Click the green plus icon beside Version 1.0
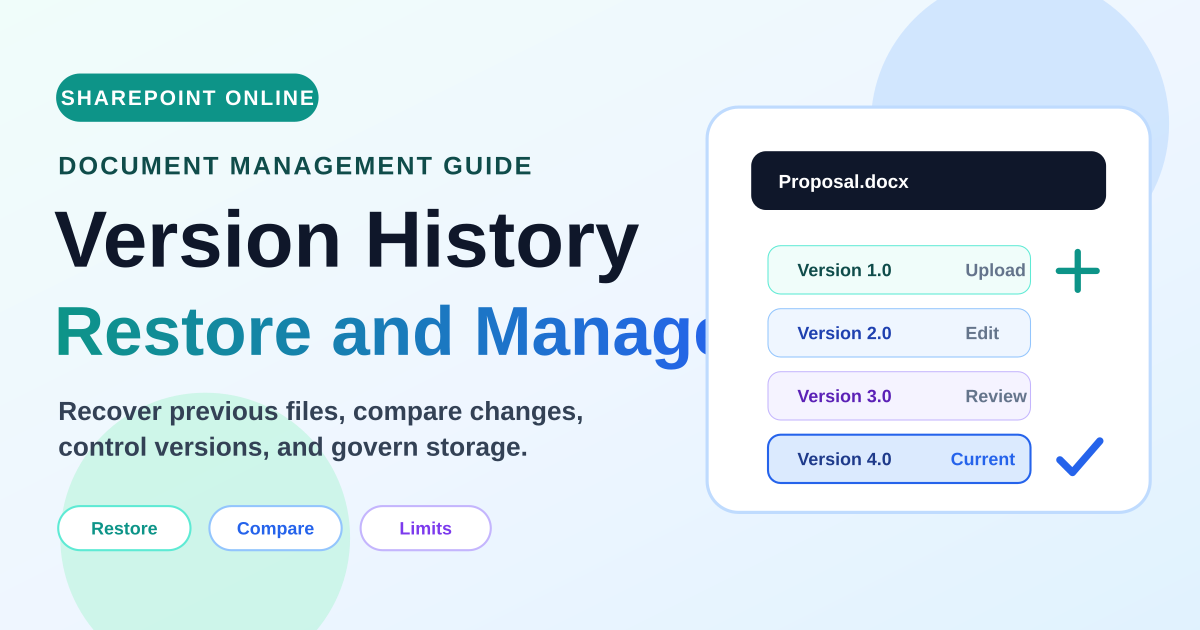Screen dimensions: 1200x630 point(1077,270)
